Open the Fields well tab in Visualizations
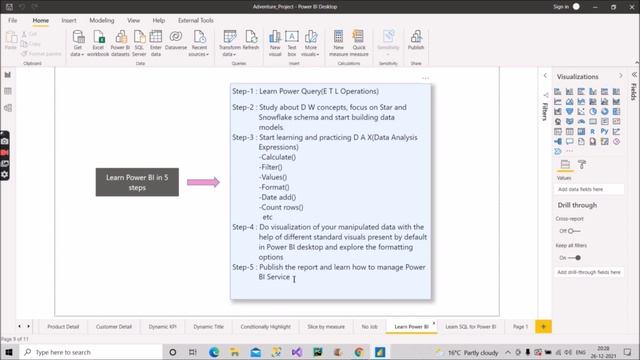 [x=565, y=164]
